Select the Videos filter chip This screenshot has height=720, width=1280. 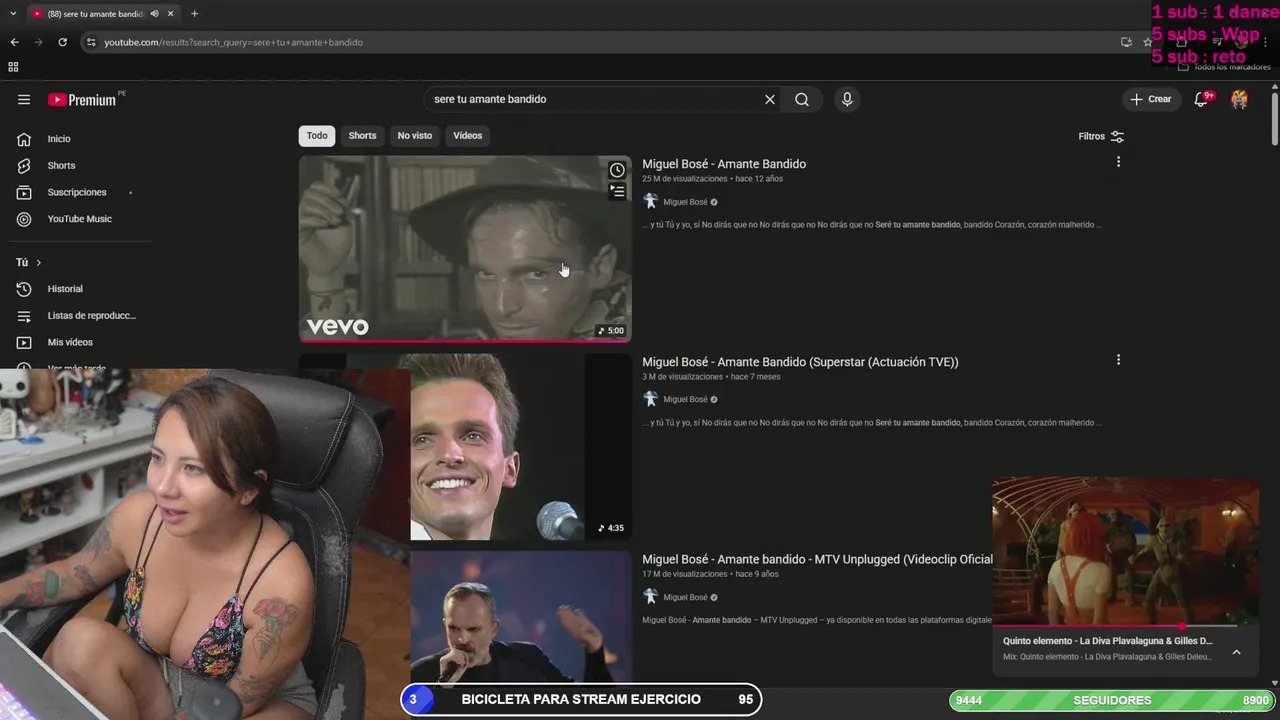click(x=467, y=136)
